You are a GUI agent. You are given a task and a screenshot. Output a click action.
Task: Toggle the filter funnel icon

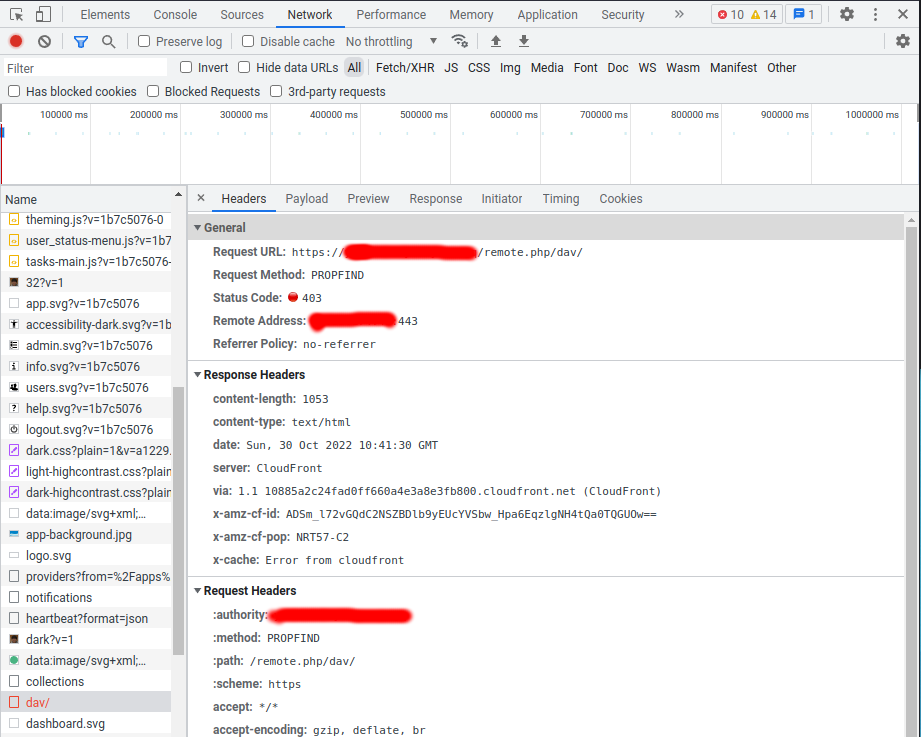(80, 41)
